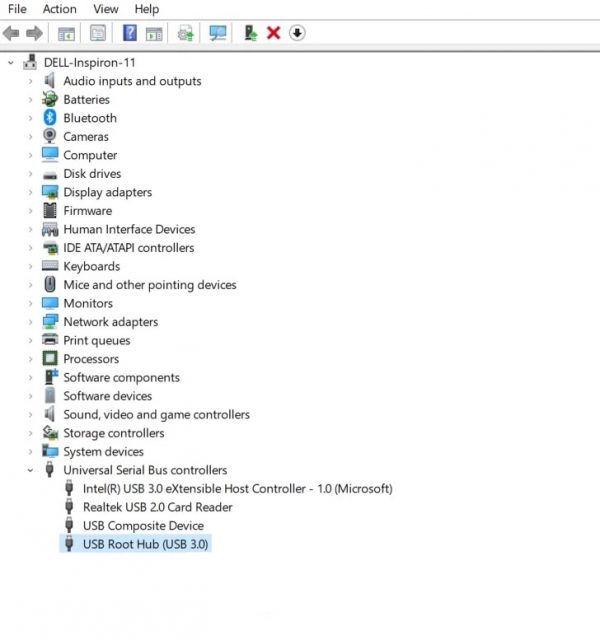
Task: Open the View menu
Action: point(105,9)
